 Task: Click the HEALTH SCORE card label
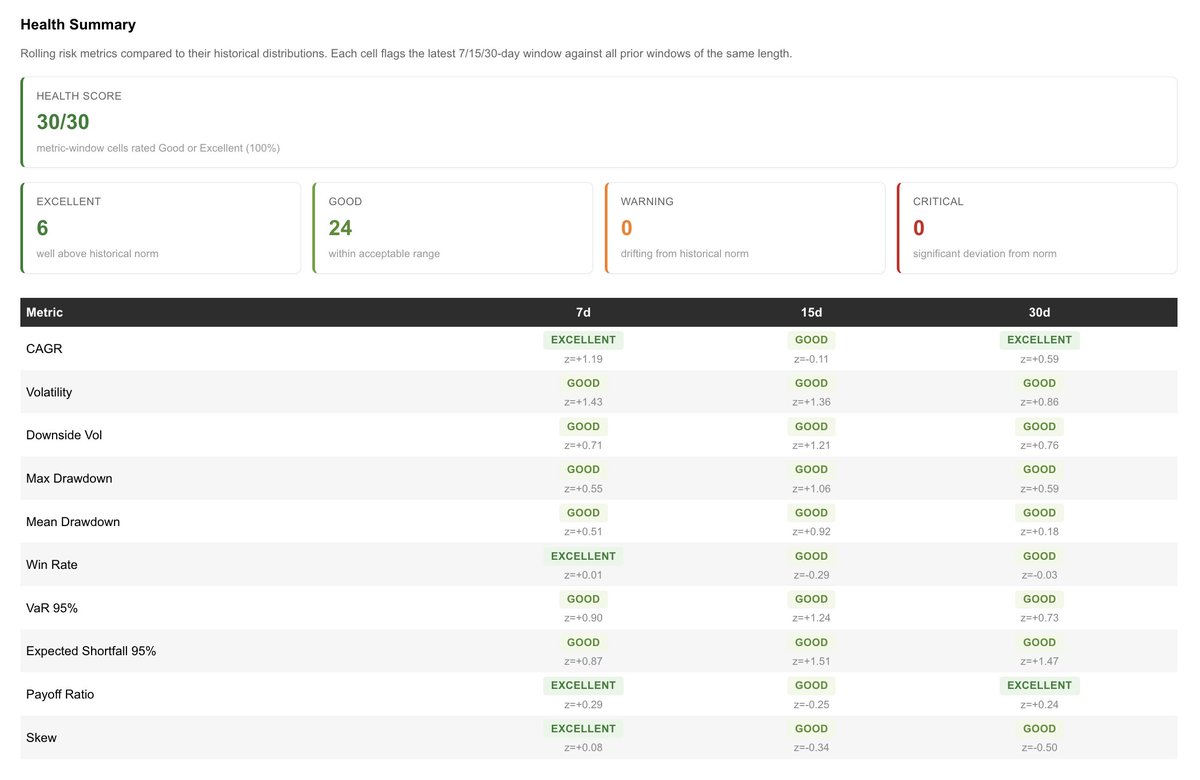point(79,96)
